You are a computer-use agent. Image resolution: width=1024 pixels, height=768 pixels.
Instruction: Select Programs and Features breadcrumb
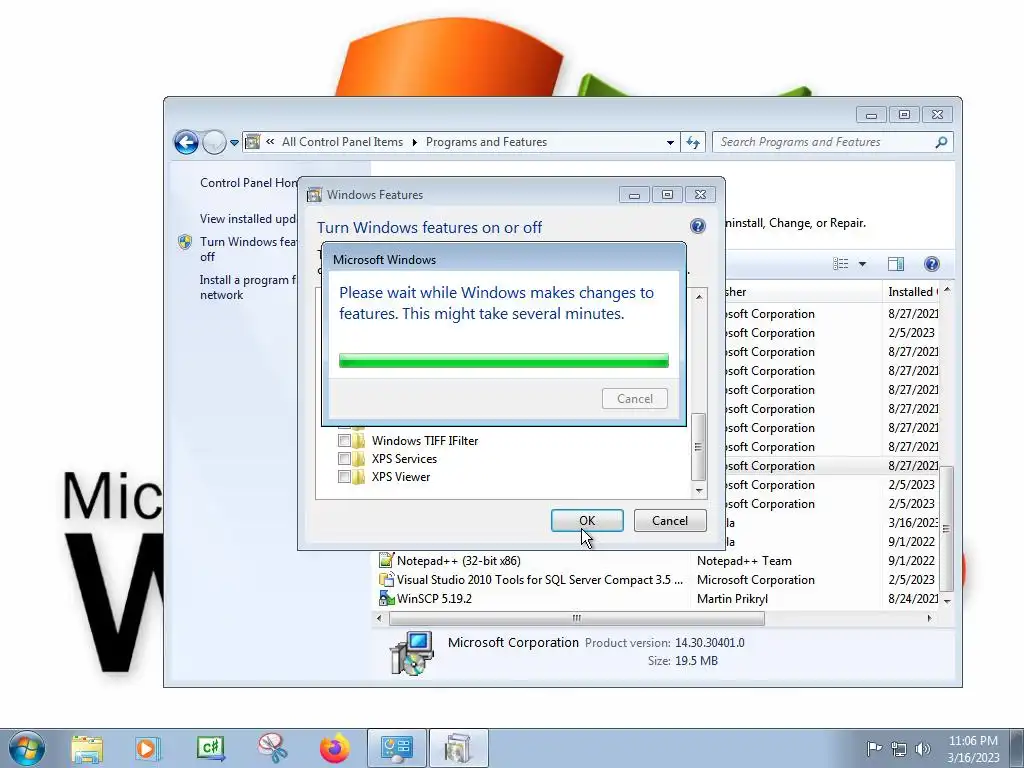487,142
